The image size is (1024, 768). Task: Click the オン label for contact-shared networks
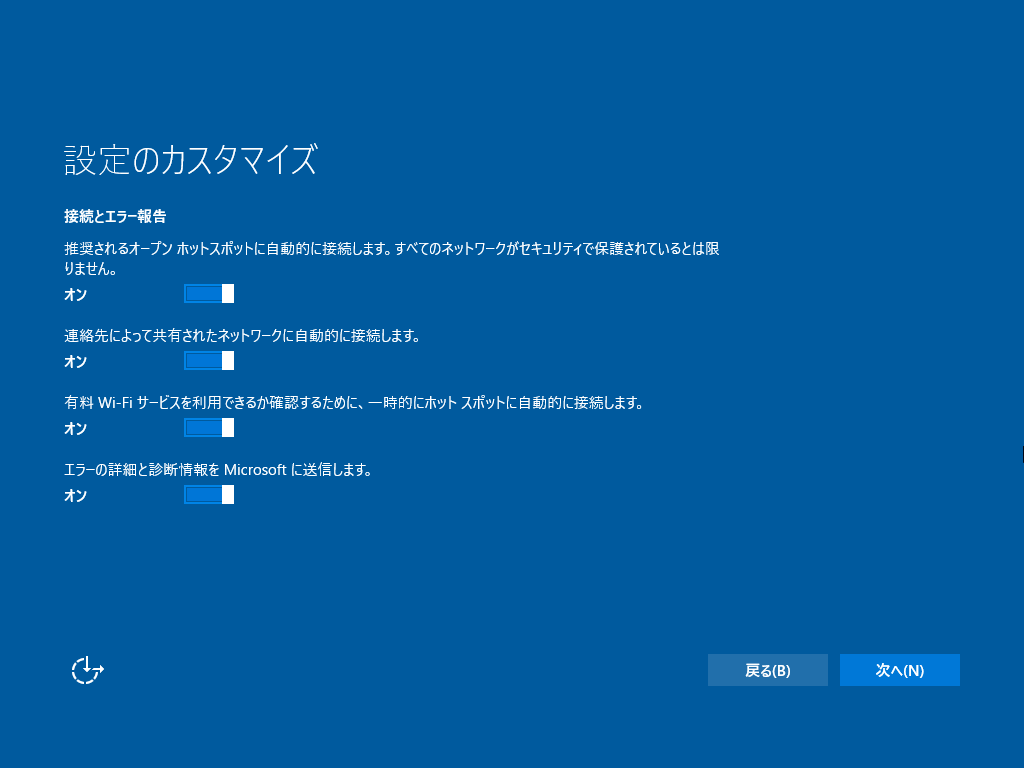pos(74,362)
